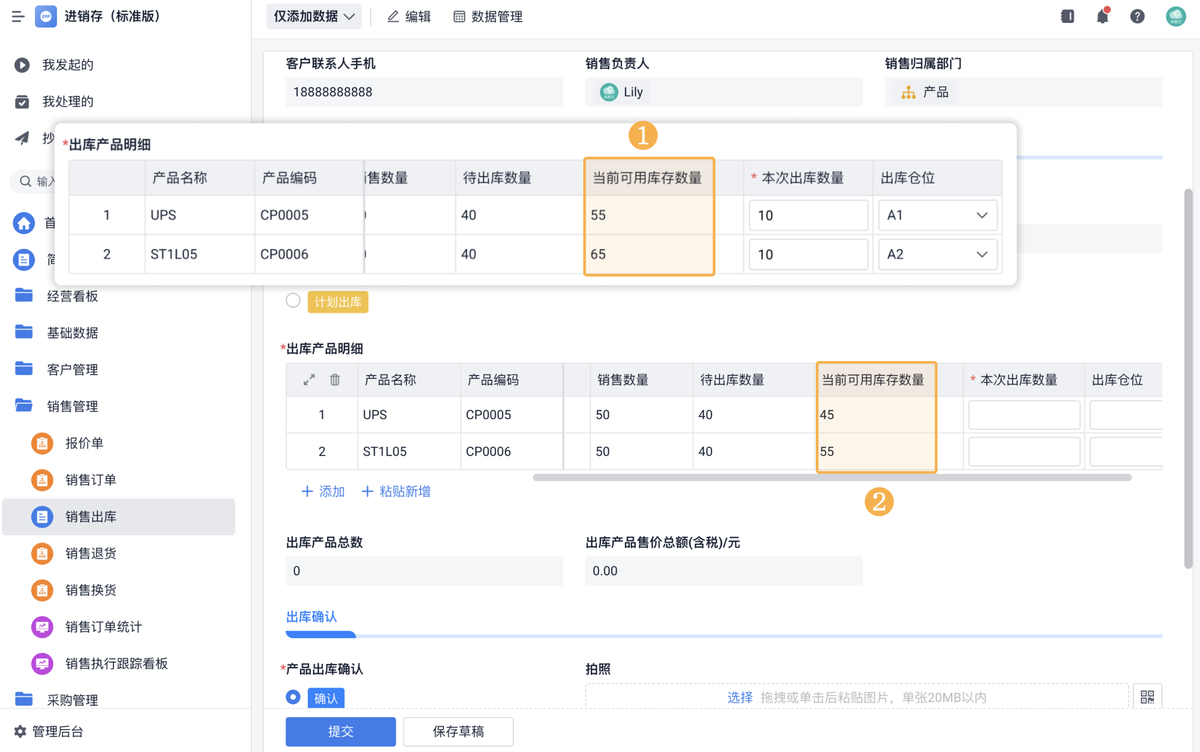Open the user avatar at top right
The width and height of the screenshot is (1200, 752).
click(x=1175, y=16)
